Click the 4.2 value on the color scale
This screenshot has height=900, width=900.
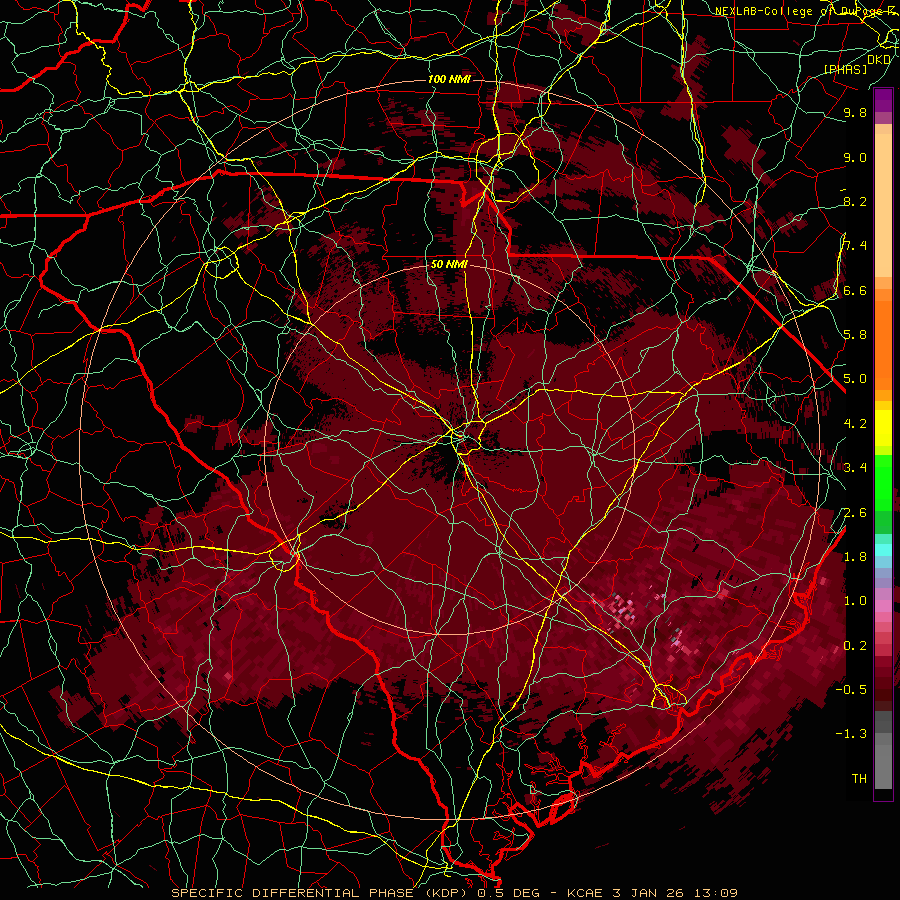pos(855,424)
